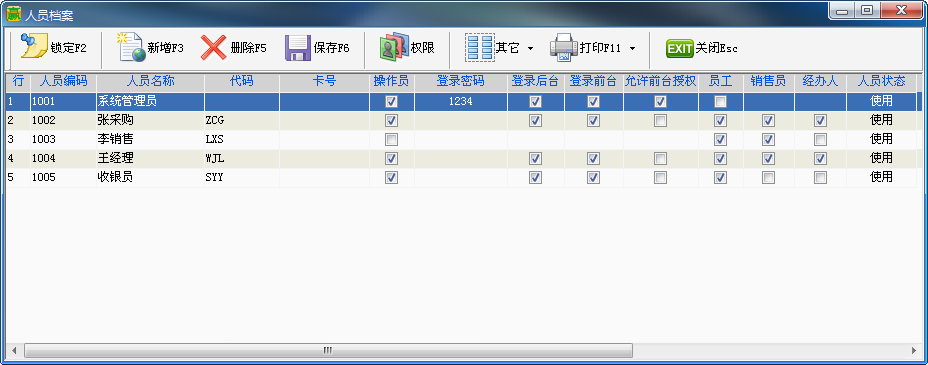The height and width of the screenshot is (365, 928).
Task: Open the 权限 permissions icon
Action: (x=394, y=47)
